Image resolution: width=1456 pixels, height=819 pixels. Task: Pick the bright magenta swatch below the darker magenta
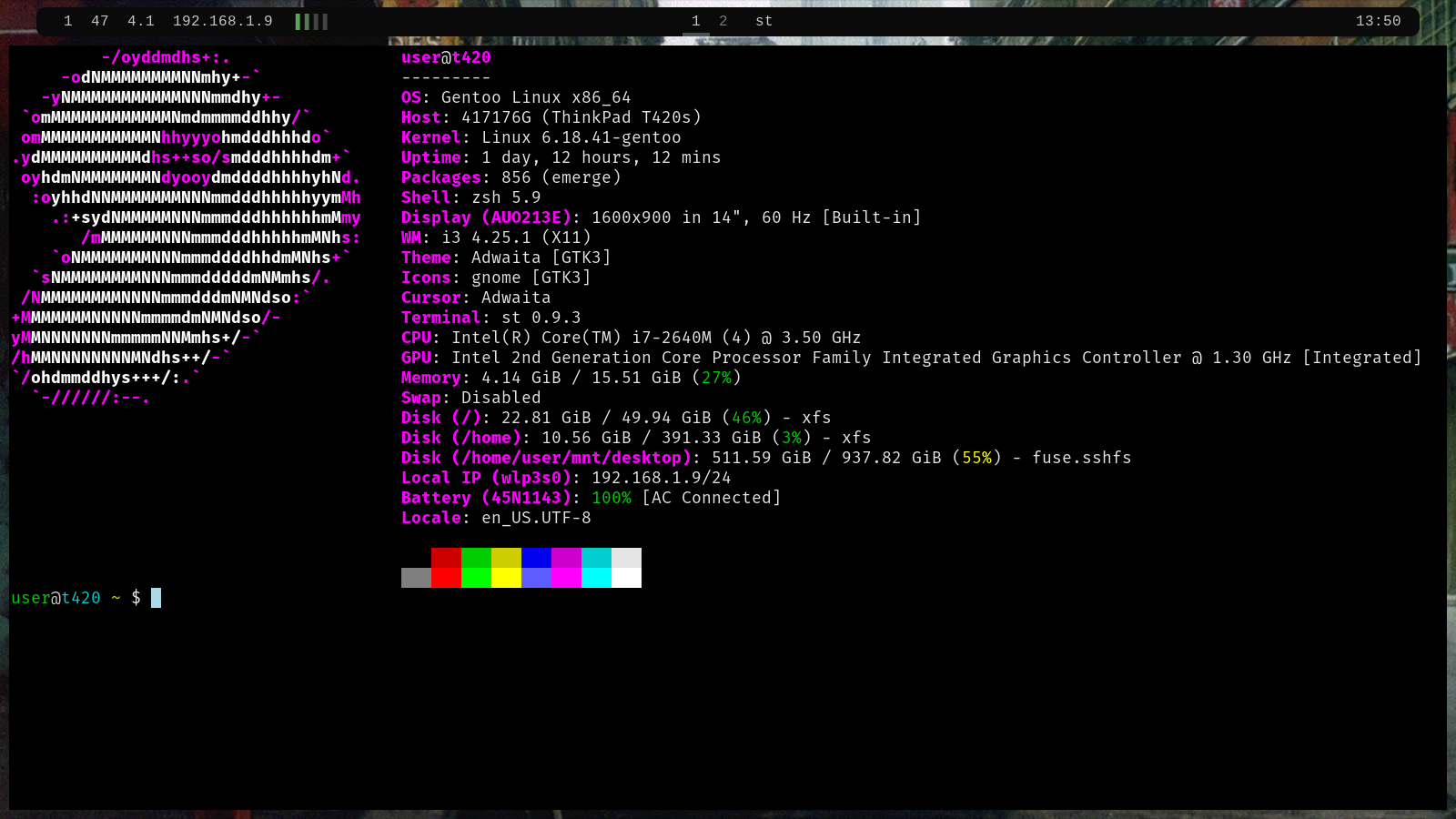[566, 578]
